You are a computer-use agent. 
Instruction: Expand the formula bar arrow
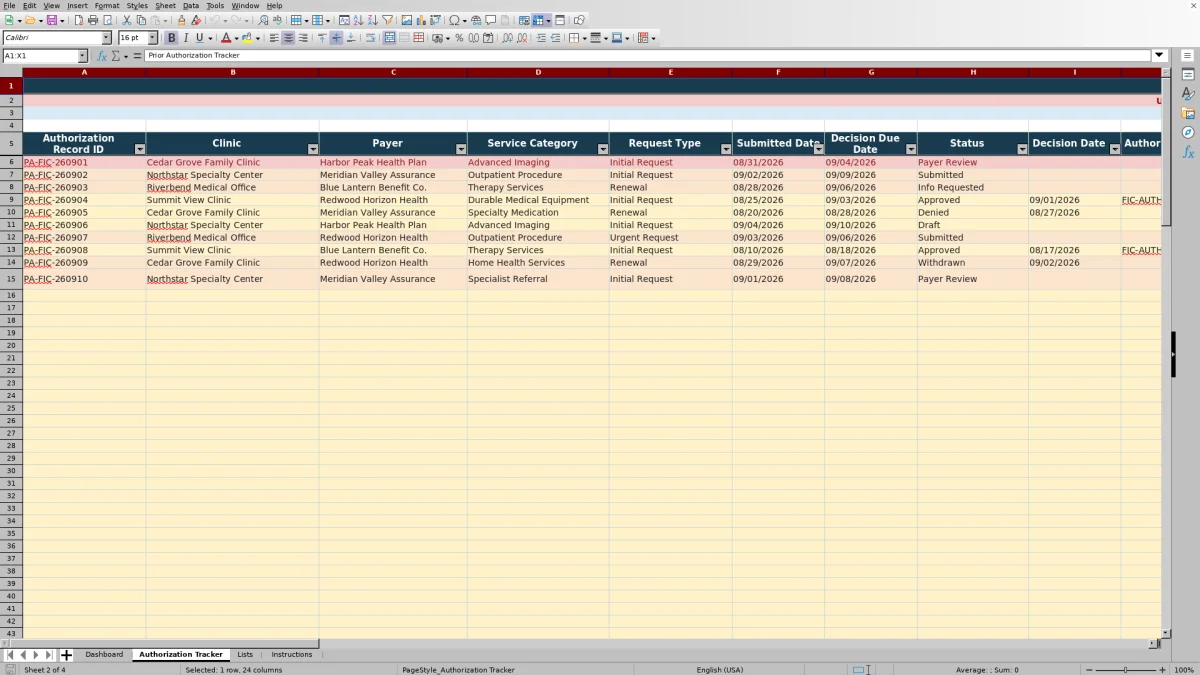click(1159, 56)
